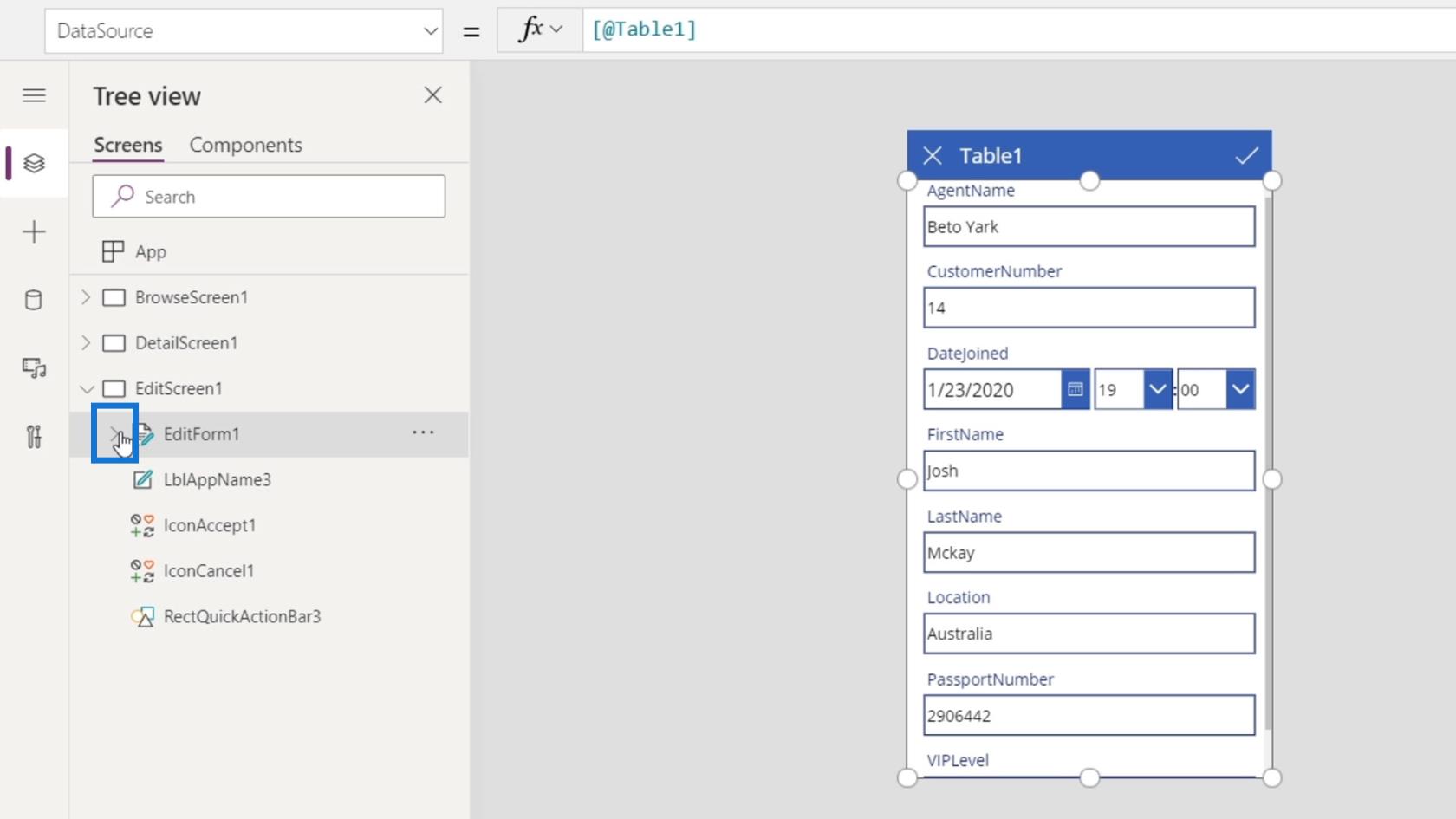Click the RectQuickActionBar3 shape icon

(x=142, y=616)
